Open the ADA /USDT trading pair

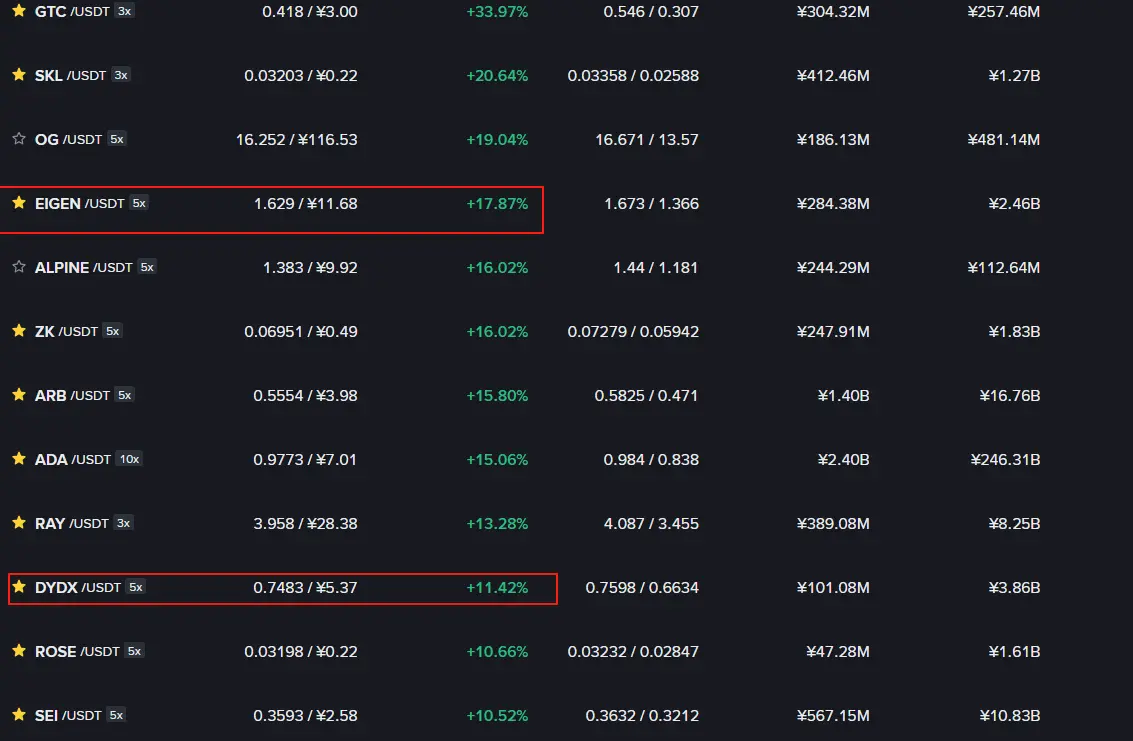coord(73,460)
